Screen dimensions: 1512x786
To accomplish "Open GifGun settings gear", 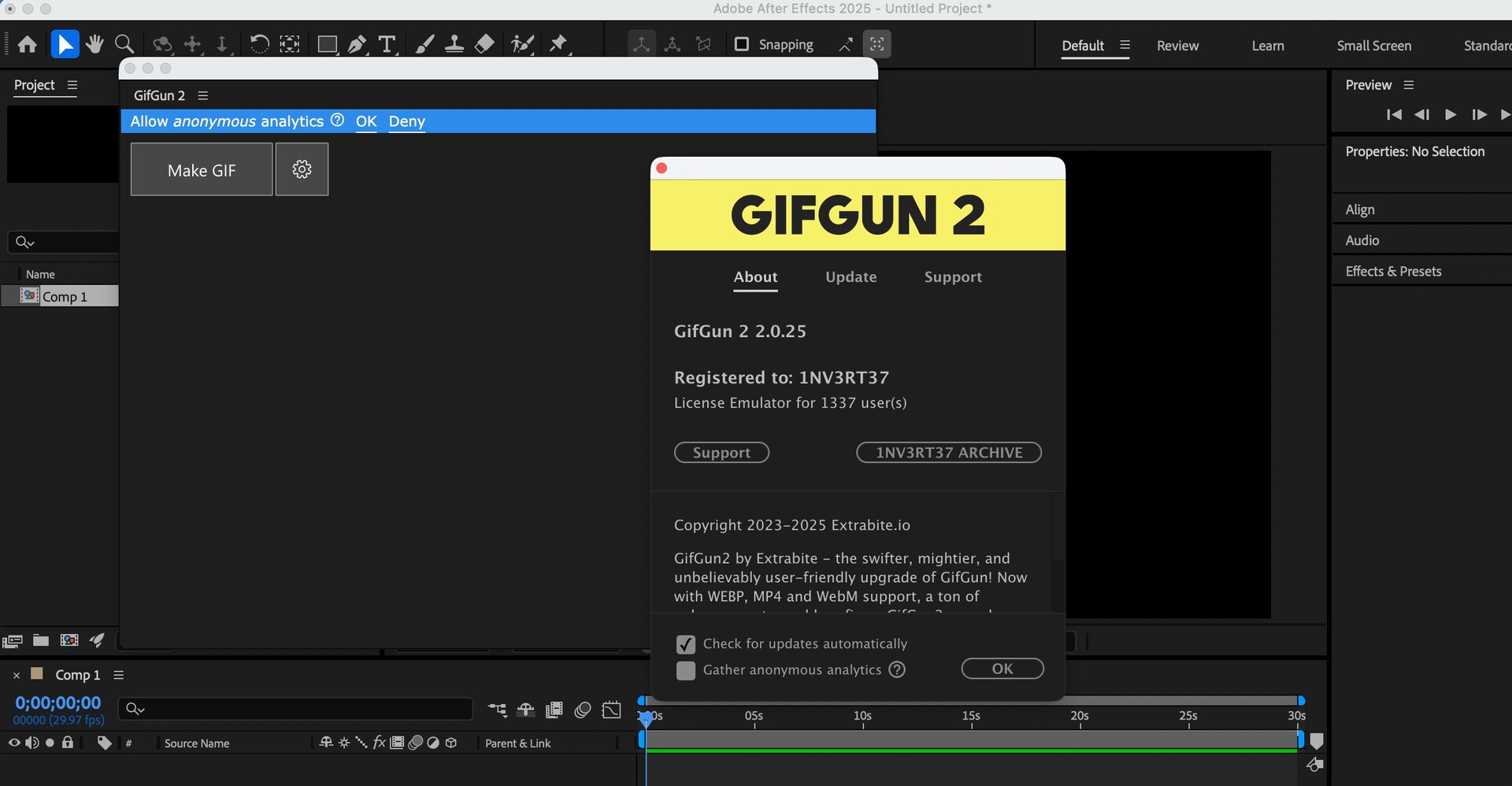I will click(x=302, y=169).
